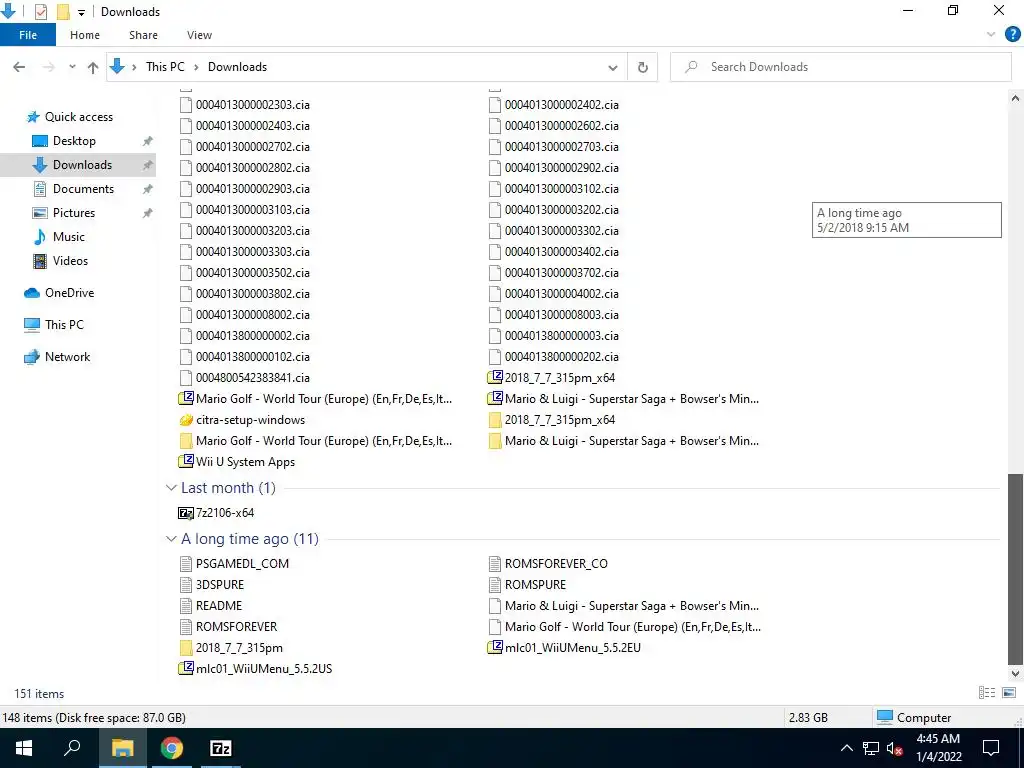Select the PSGAMEDL_COM text file
1024x768 pixels.
coord(234,564)
